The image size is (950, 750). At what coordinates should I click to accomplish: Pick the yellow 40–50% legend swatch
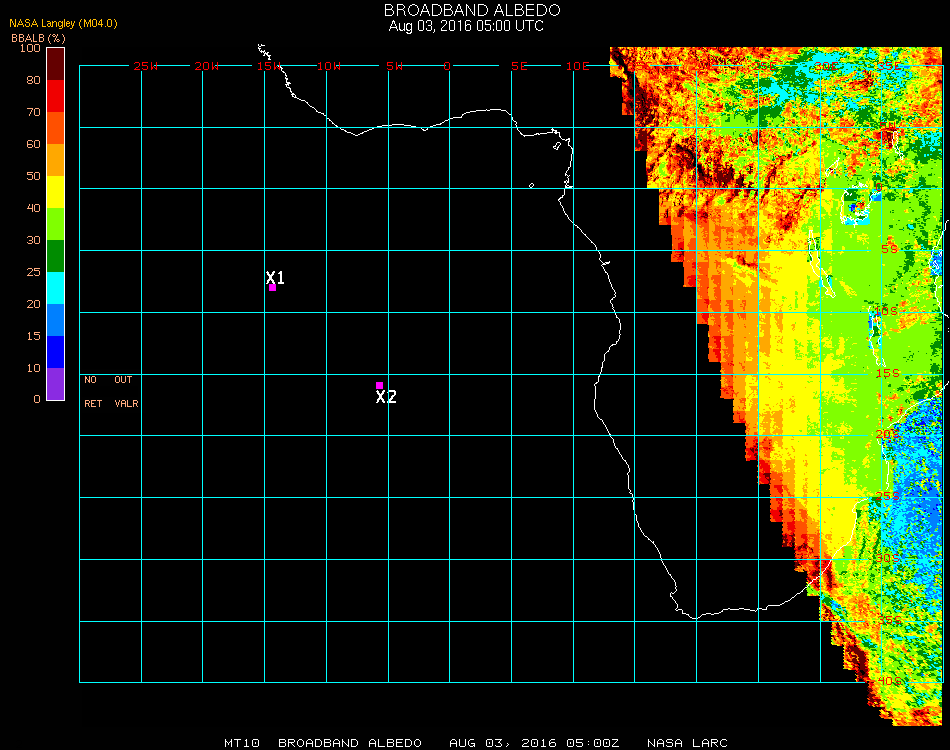pos(55,192)
